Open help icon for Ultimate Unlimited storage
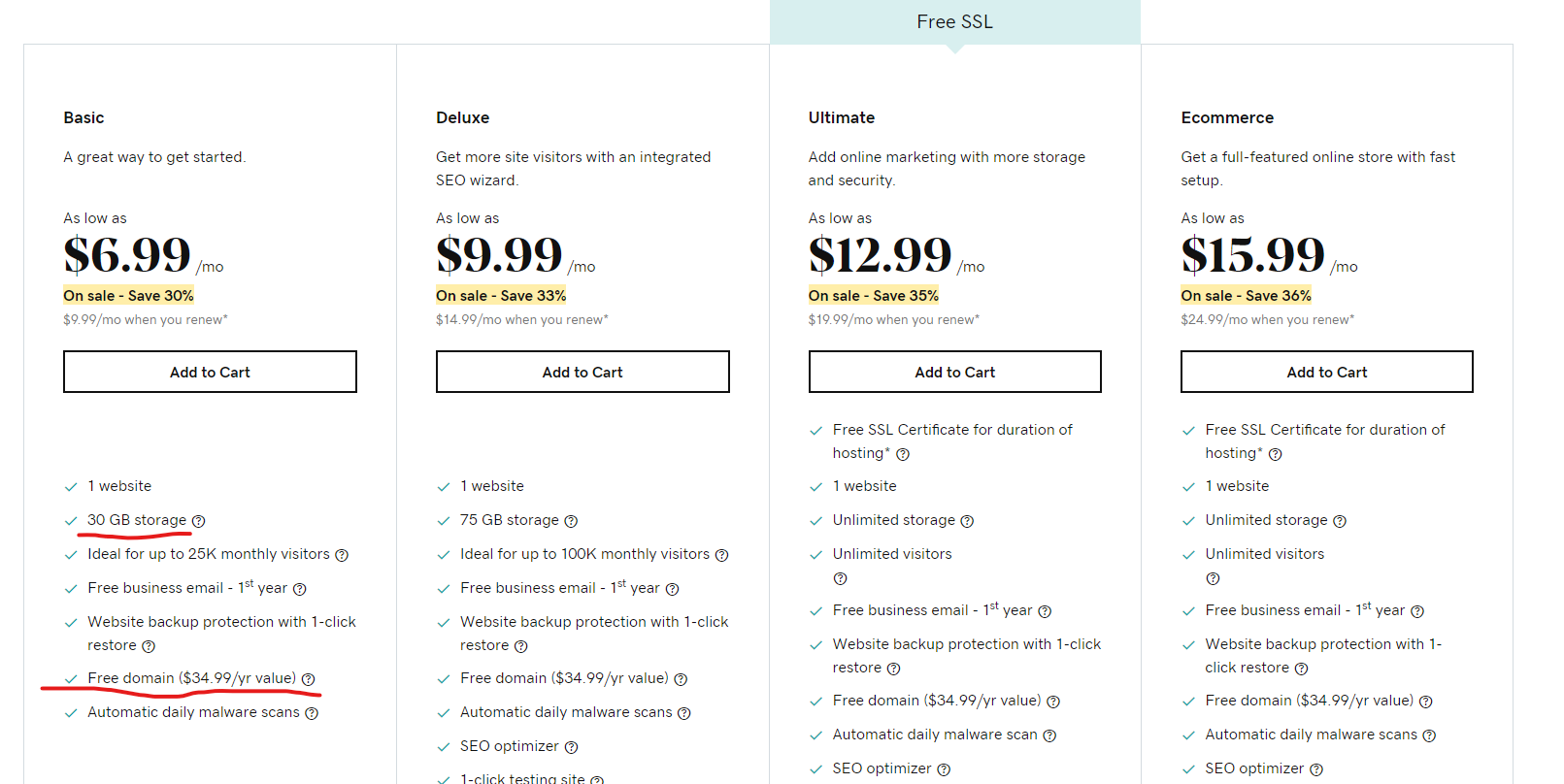This screenshot has height=784, width=1564. 967,521
